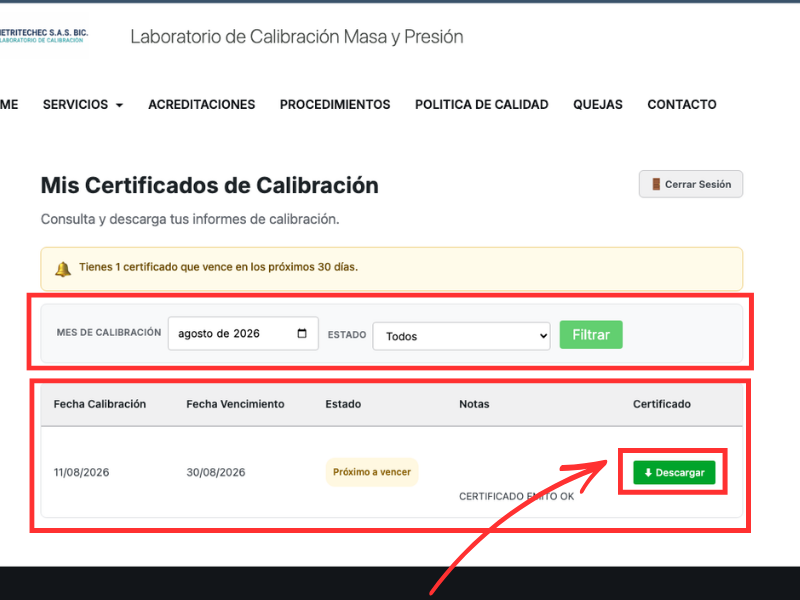The image size is (800, 600).
Task: Select the calibration date 11/08/2026
Action: click(81, 472)
